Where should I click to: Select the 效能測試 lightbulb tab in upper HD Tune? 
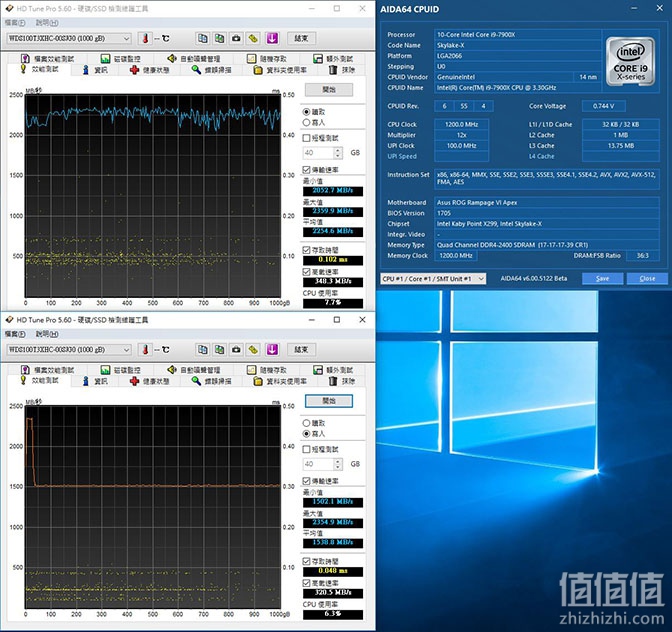pos(39,69)
